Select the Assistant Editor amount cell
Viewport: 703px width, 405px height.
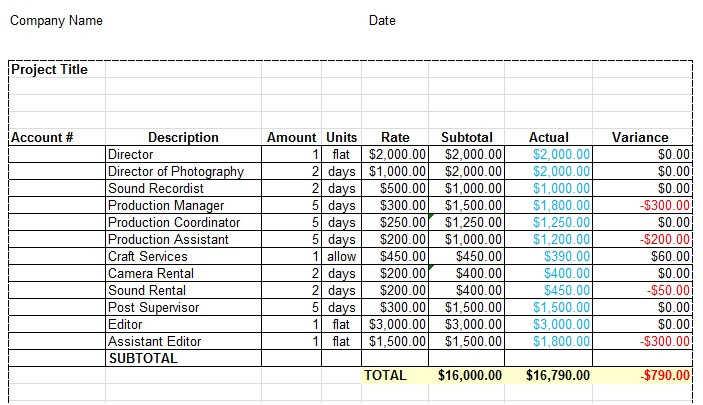(291, 341)
